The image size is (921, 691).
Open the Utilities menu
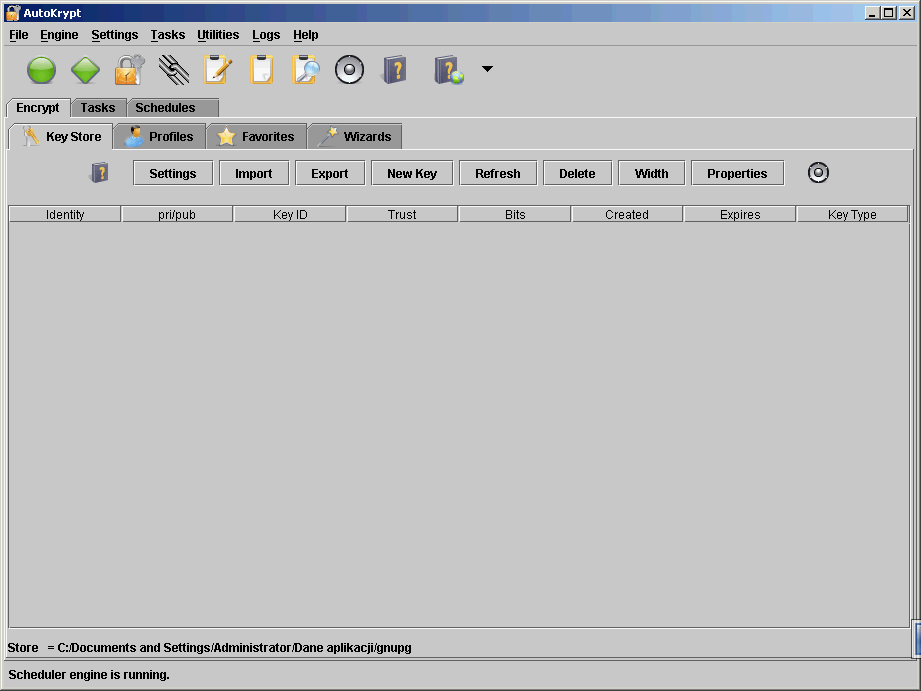(x=218, y=35)
